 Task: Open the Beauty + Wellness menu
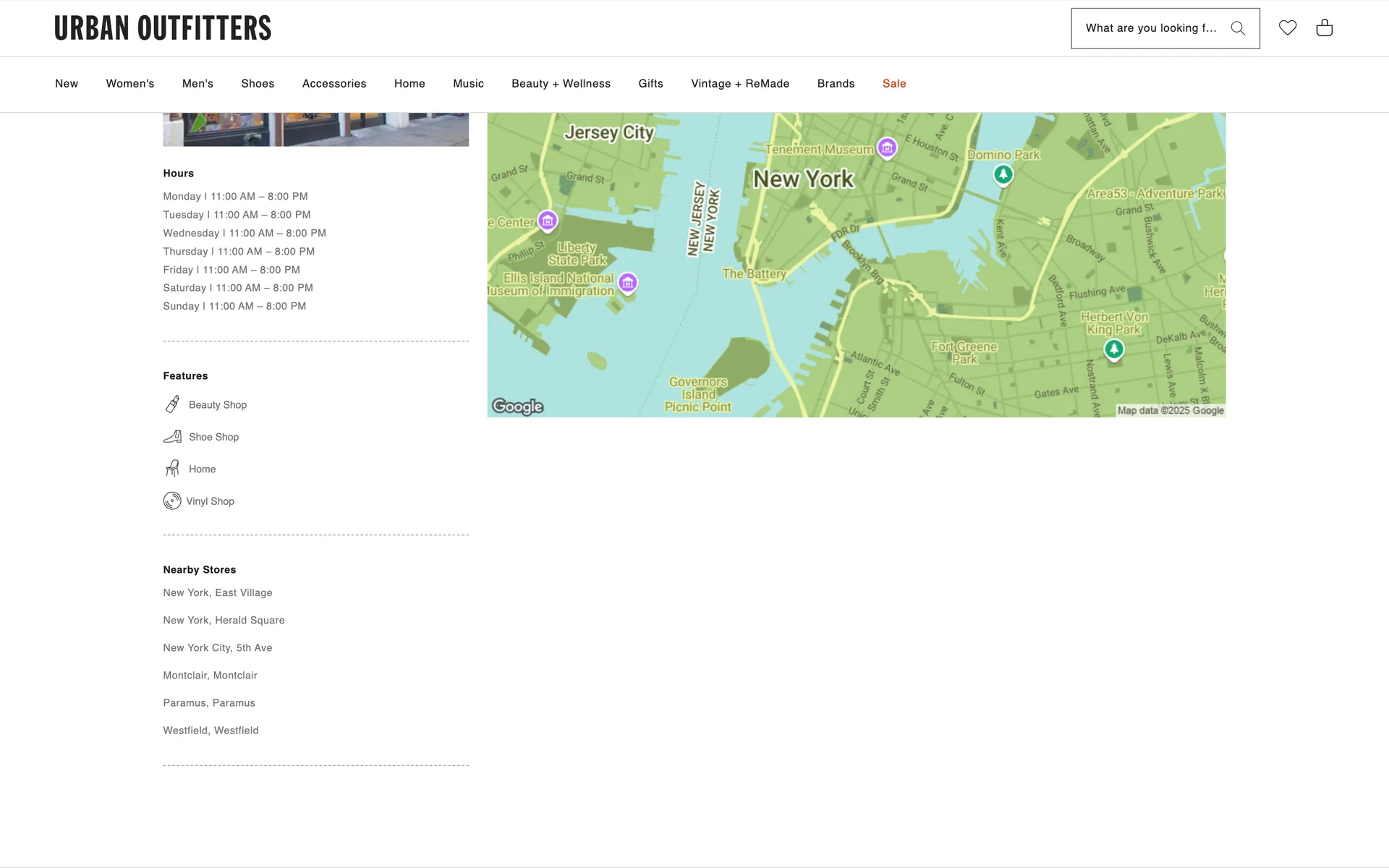click(561, 84)
